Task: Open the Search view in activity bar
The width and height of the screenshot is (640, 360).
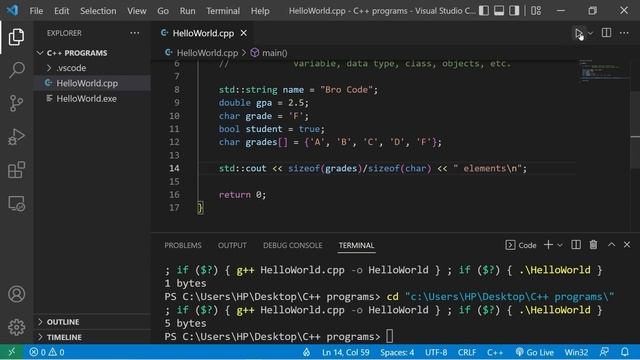Action: (16, 70)
